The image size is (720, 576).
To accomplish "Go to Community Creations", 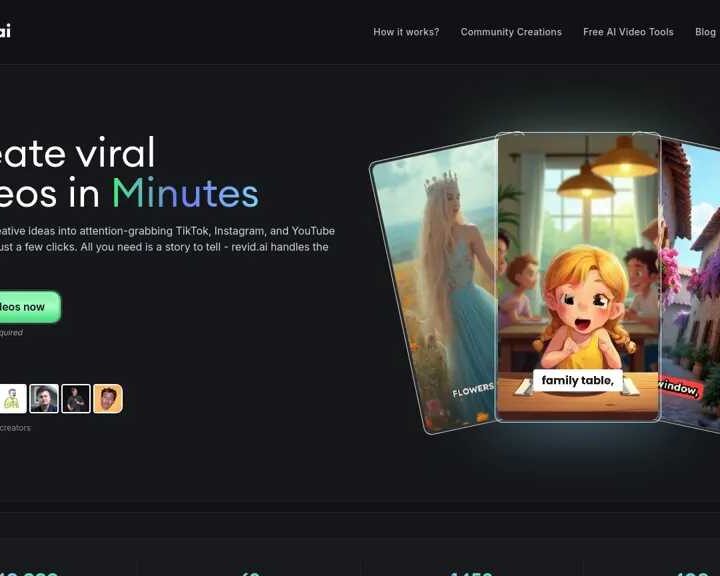I will (511, 32).
